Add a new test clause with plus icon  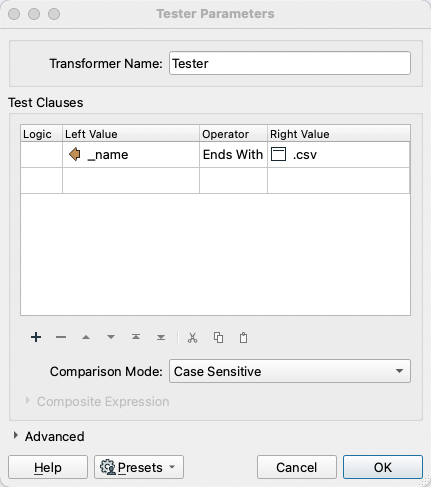click(x=36, y=337)
